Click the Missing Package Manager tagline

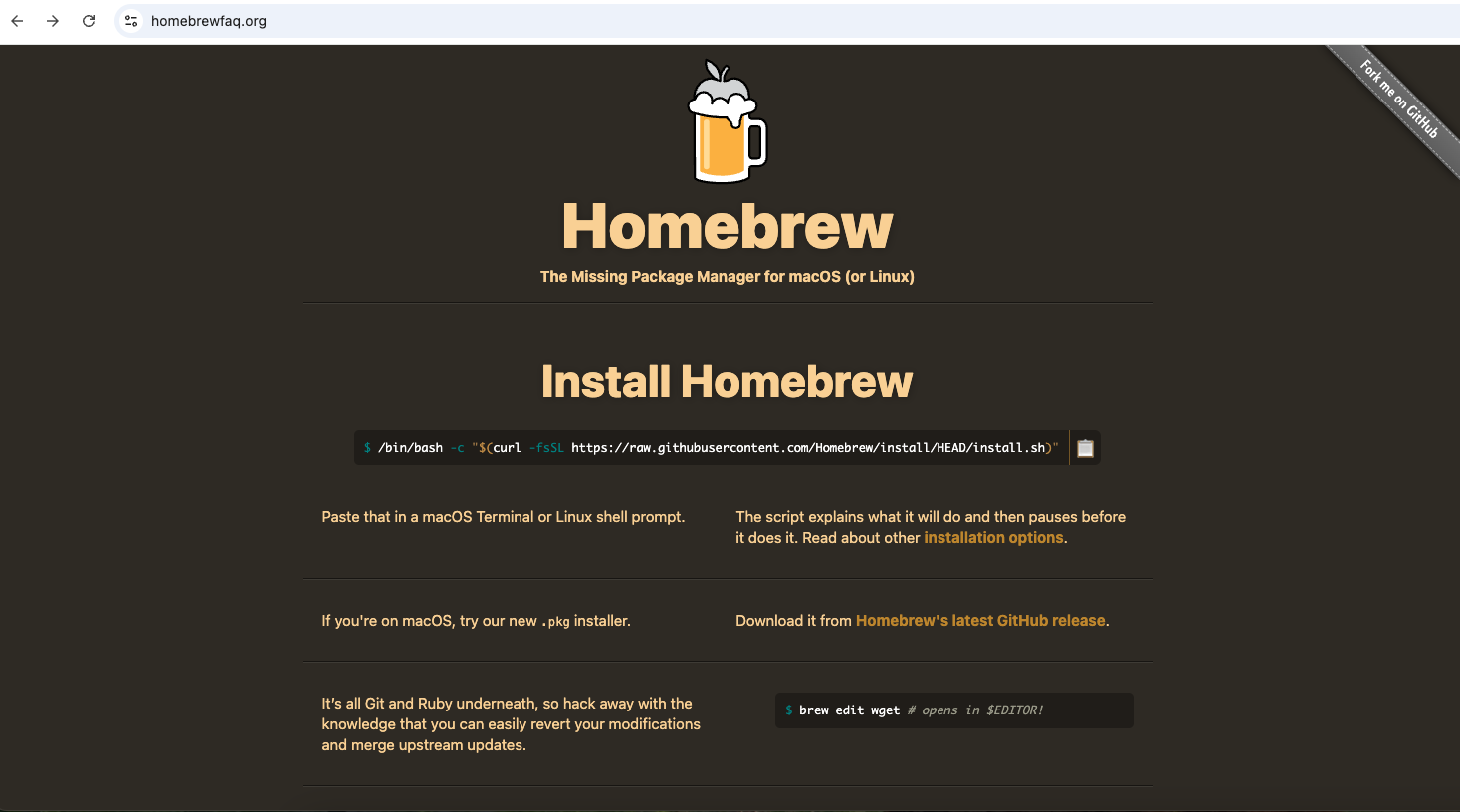(727, 277)
